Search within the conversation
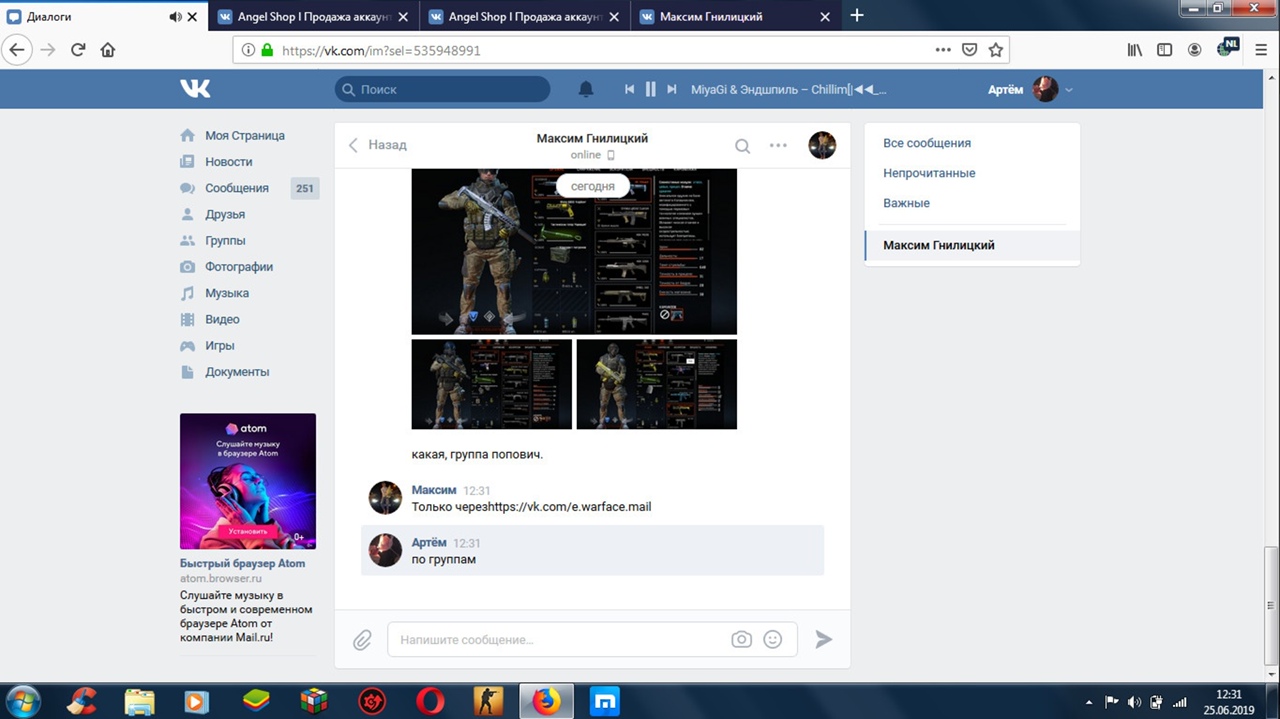Viewport: 1280px width, 719px height. (x=742, y=146)
